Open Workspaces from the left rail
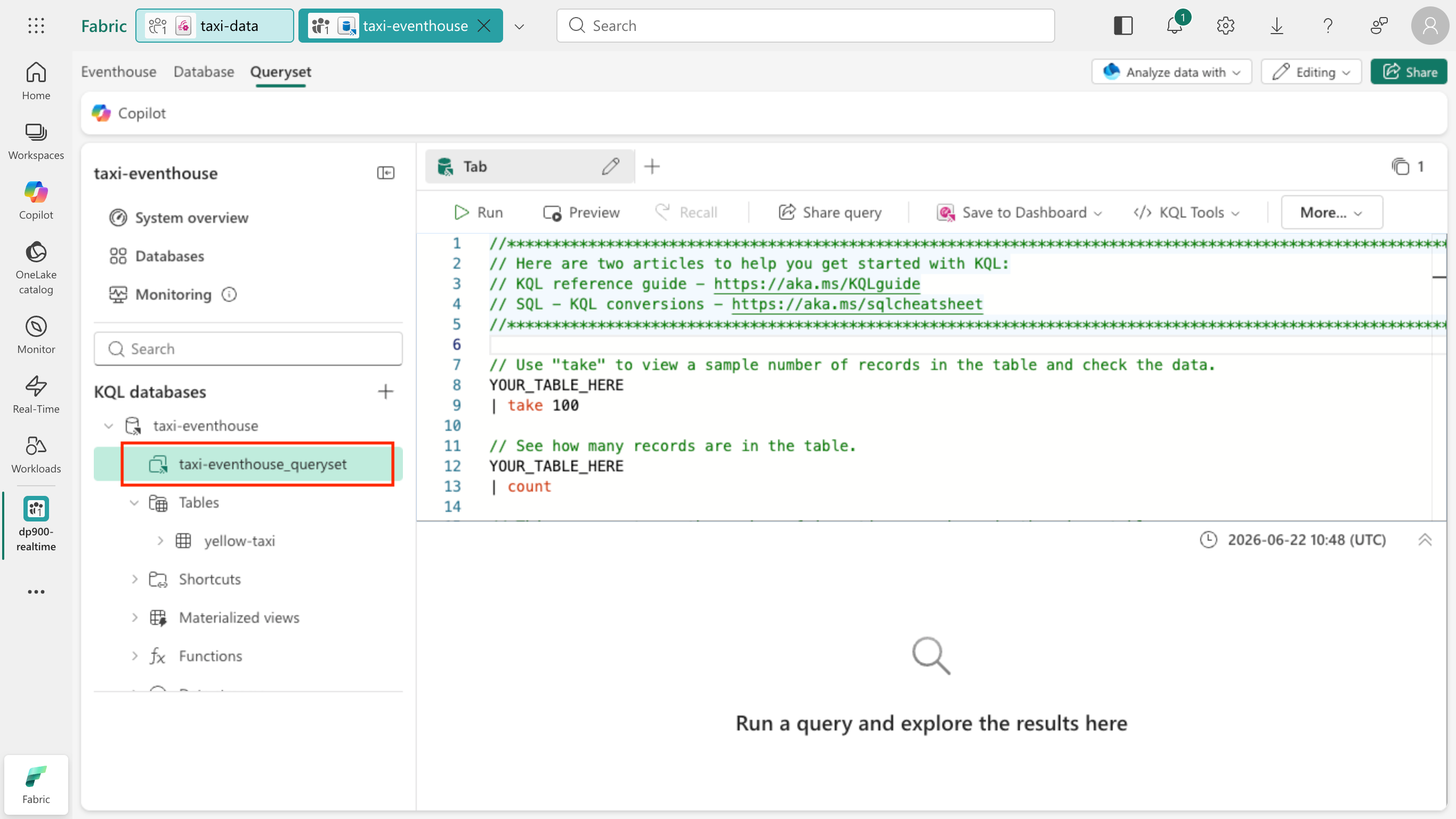 coord(36,141)
